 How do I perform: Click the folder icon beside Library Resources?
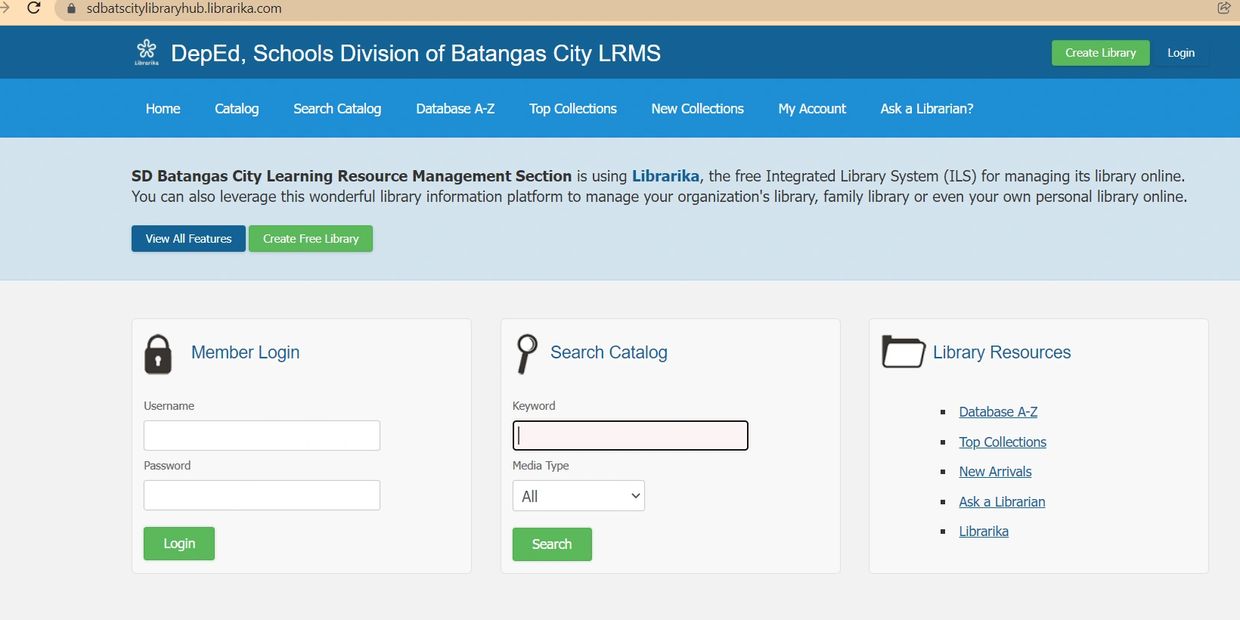[903, 352]
